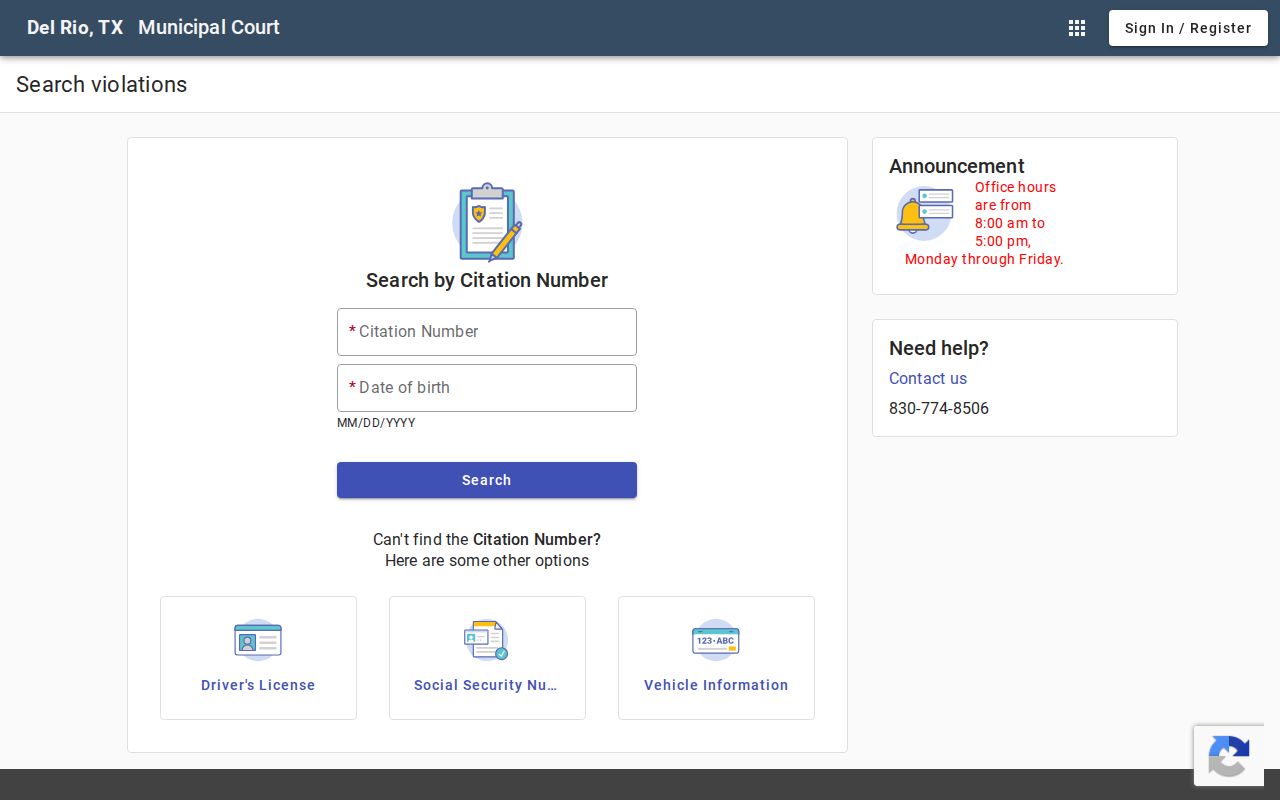Image resolution: width=1280 pixels, height=800 pixels.
Task: Focus the Date of birth field
Action: tap(487, 388)
